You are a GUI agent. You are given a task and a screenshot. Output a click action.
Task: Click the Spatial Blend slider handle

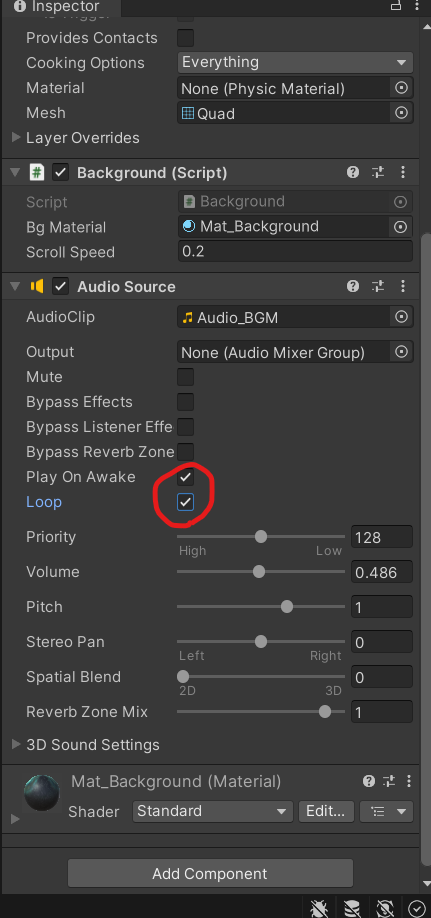click(x=183, y=677)
